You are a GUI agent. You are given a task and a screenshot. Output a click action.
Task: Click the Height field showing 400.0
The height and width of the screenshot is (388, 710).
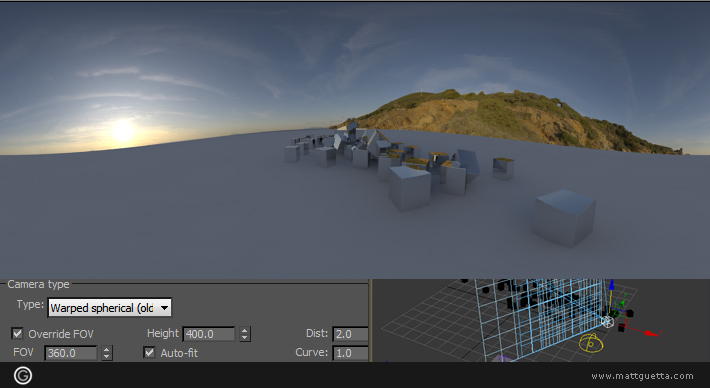(209, 334)
